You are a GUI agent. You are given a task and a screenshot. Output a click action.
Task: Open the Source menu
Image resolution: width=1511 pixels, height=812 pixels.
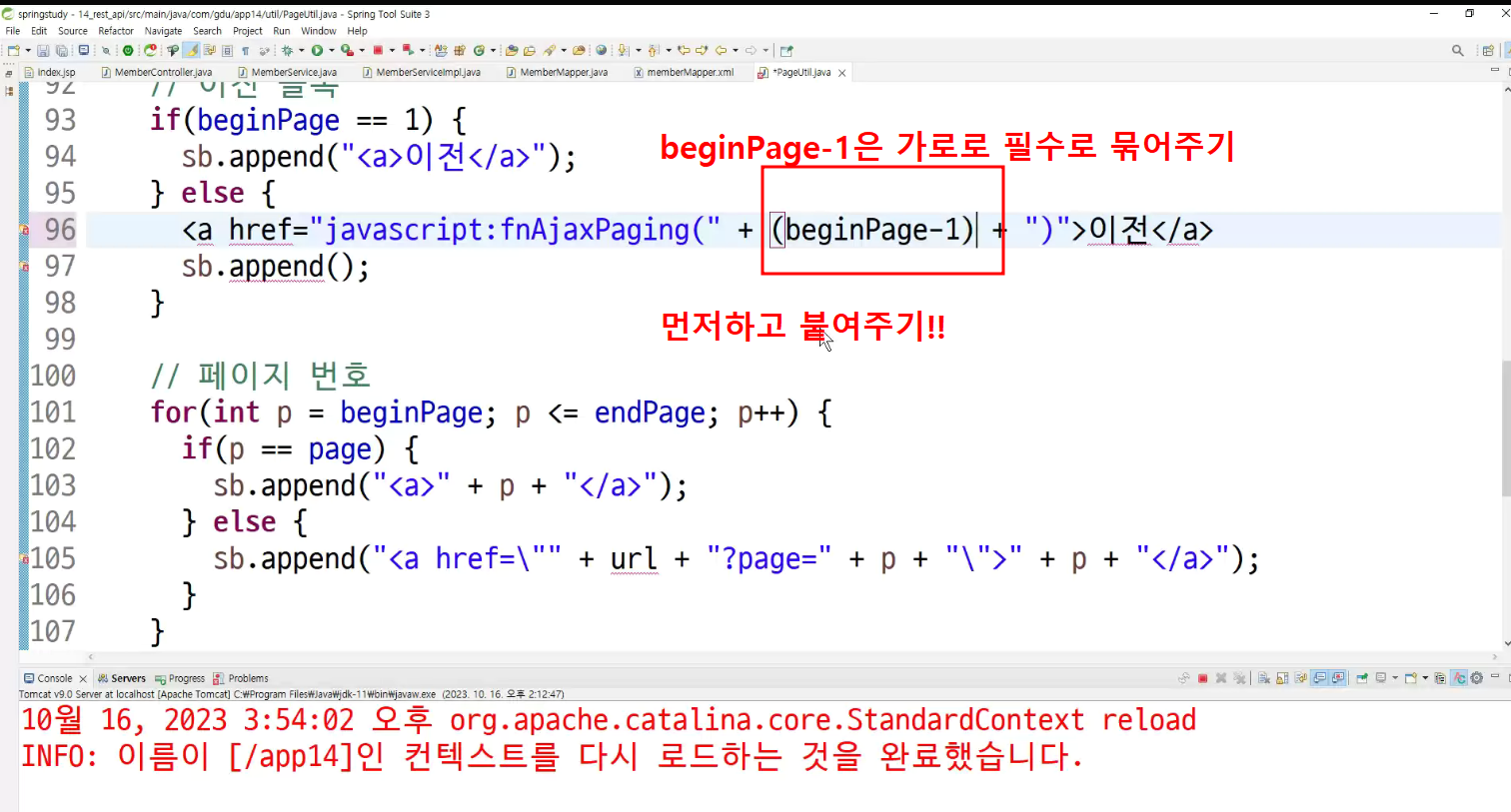[x=73, y=31]
